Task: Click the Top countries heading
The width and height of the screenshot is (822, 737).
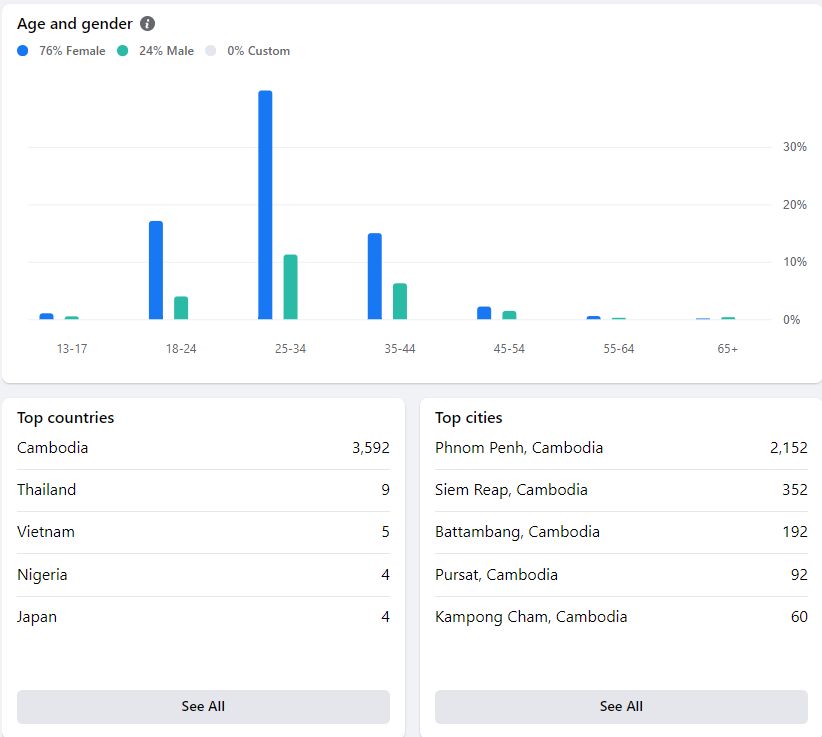Action: [66, 418]
